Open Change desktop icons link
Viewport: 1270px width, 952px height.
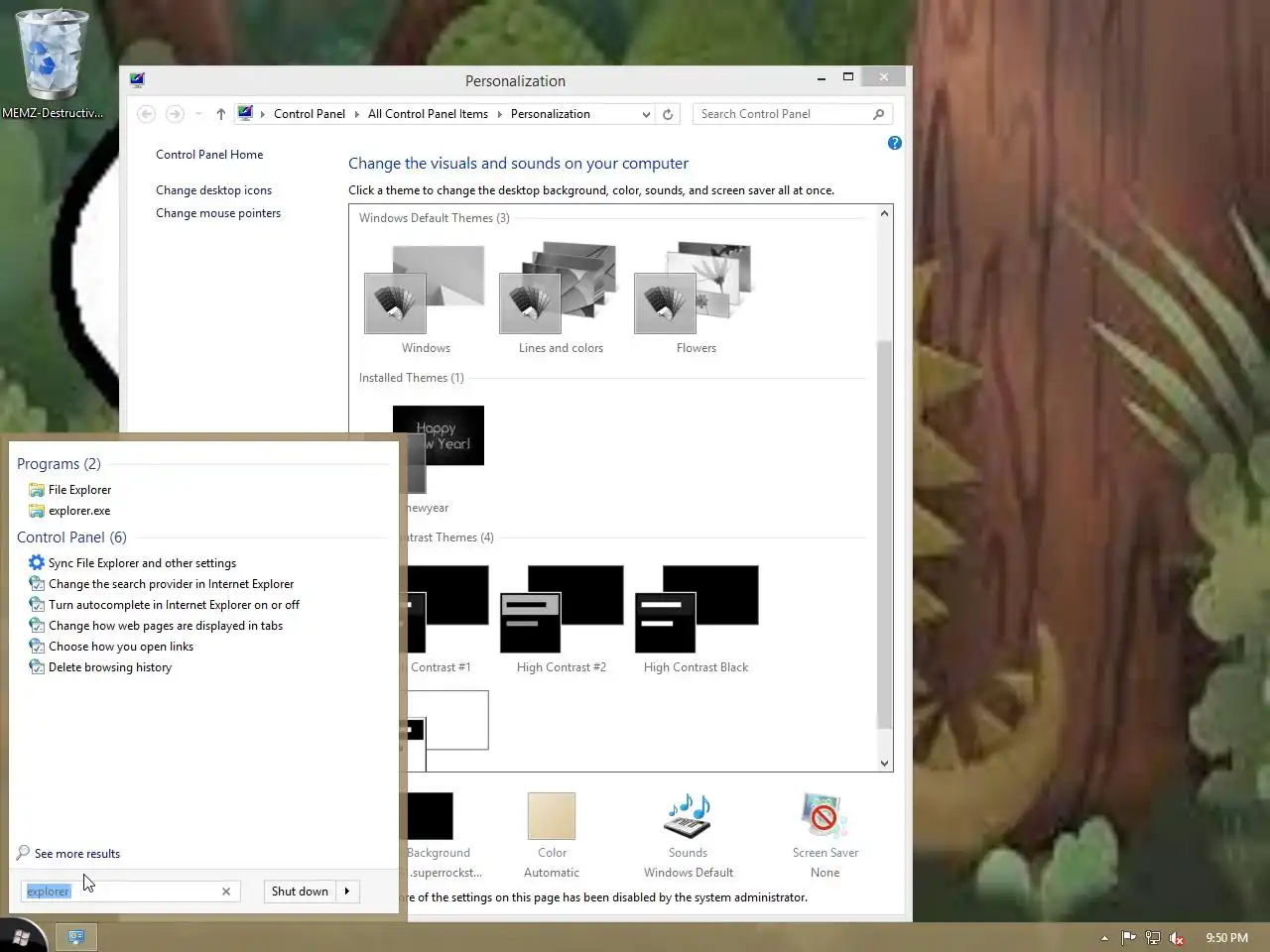pos(213,190)
